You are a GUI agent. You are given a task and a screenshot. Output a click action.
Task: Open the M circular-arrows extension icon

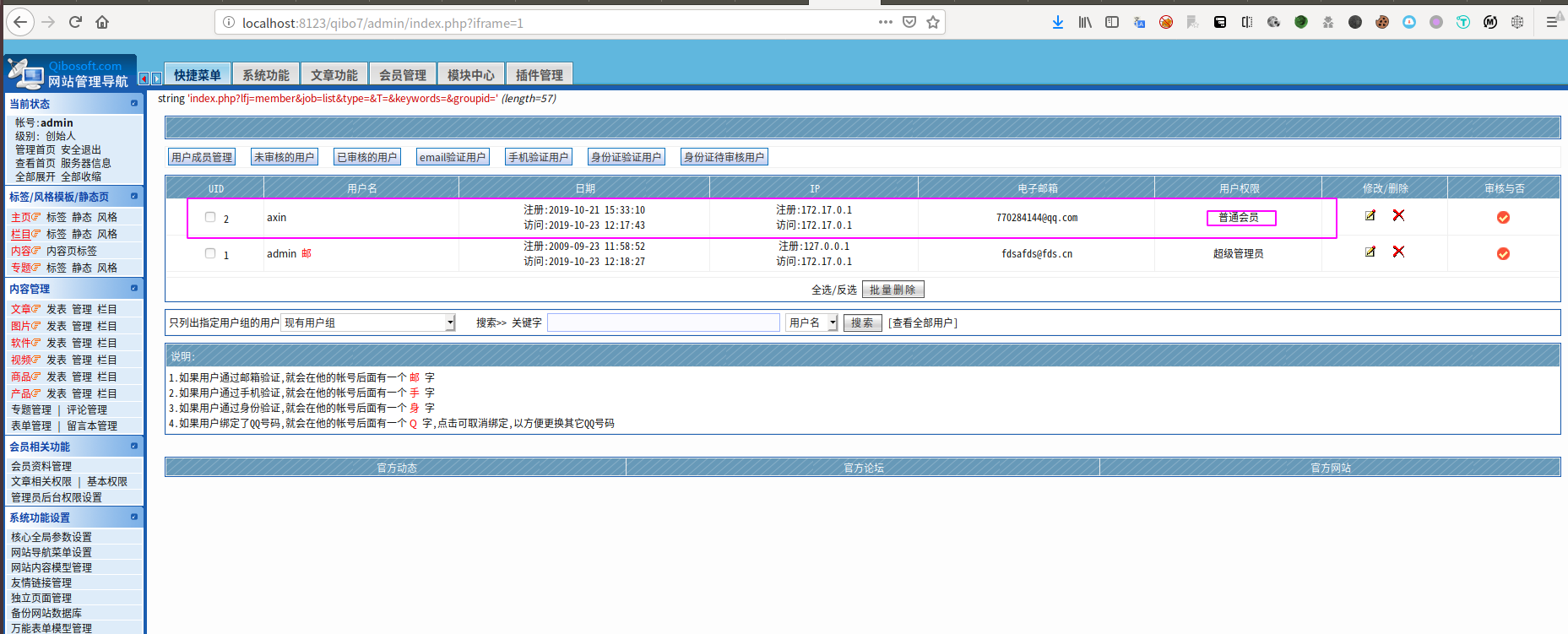tap(1490, 22)
